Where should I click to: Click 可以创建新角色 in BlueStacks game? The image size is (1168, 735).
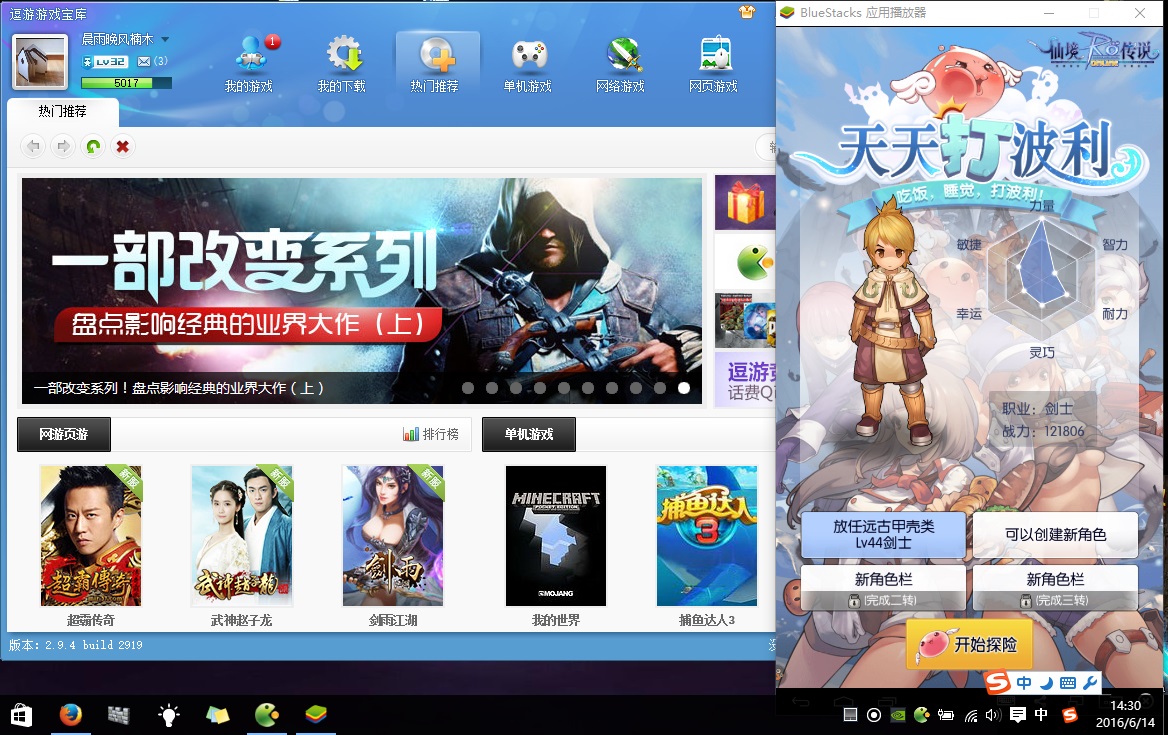pos(1056,535)
